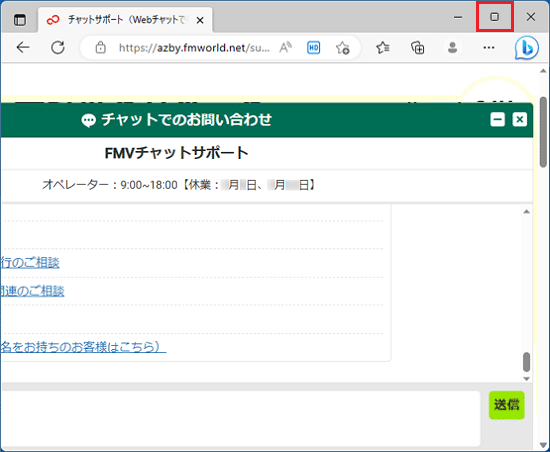Open the 行のご相談 link

point(30,262)
